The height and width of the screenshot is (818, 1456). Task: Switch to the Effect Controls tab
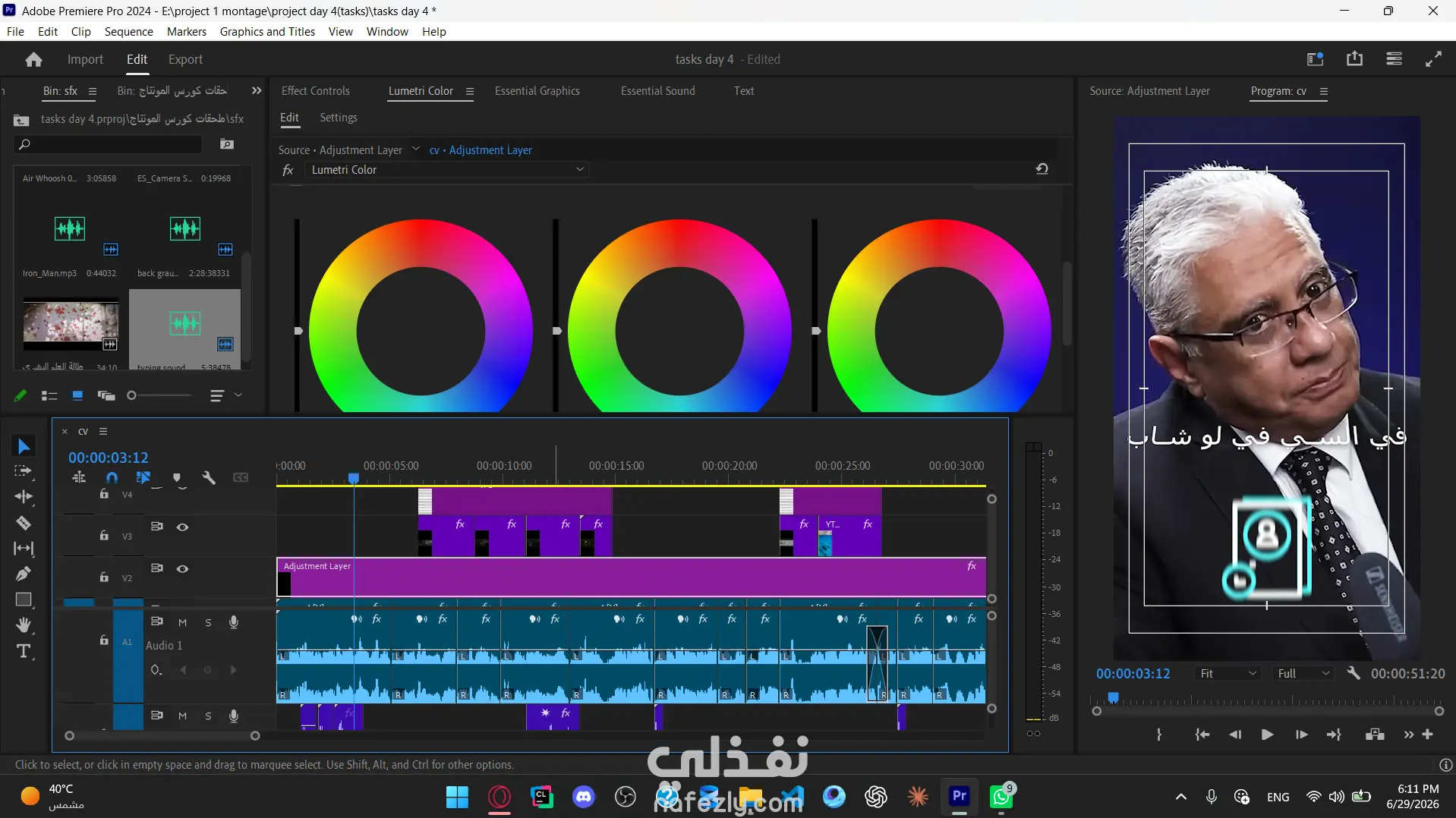pyautogui.click(x=316, y=91)
